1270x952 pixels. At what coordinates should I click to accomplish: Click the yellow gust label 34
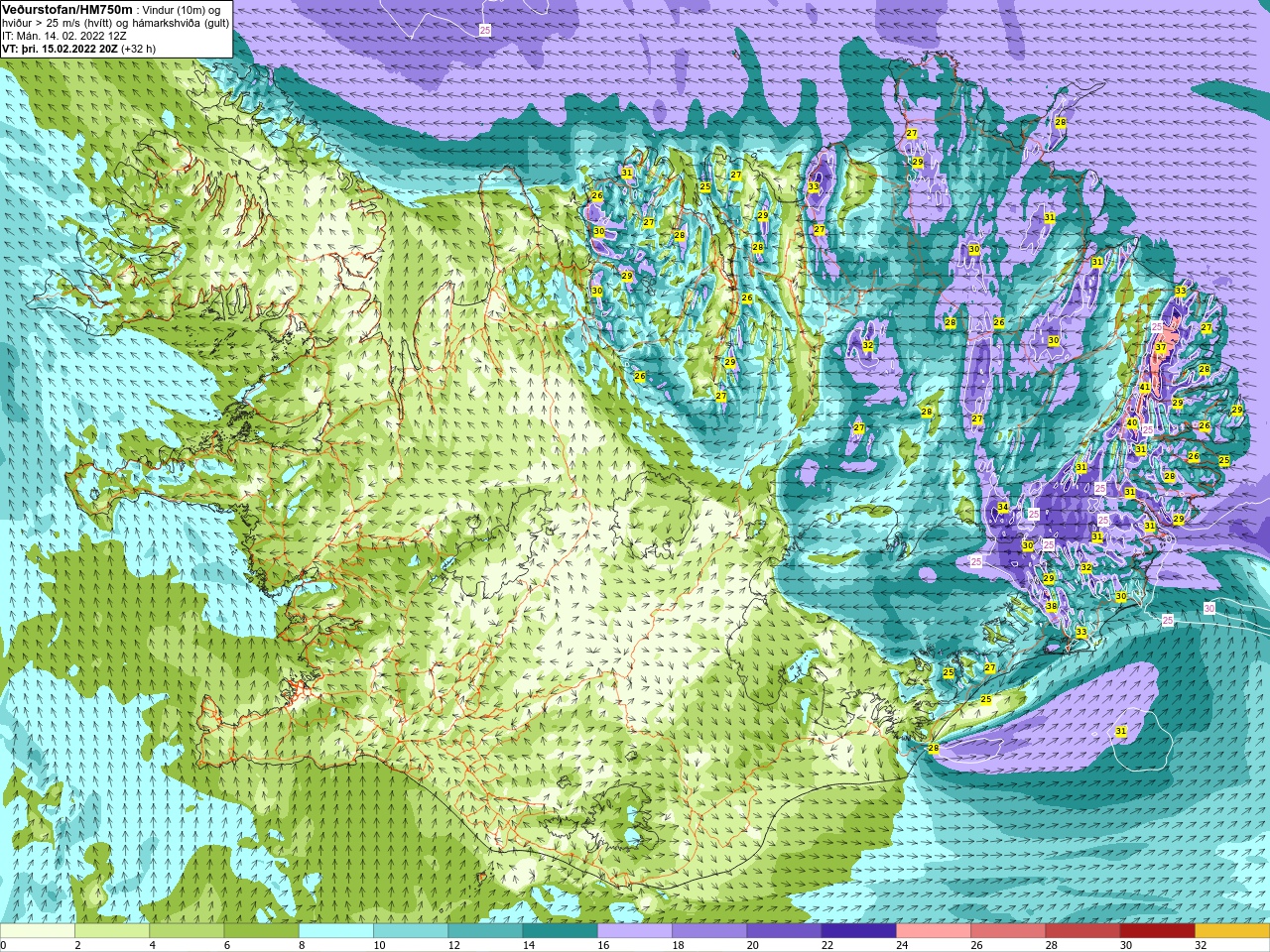(x=1002, y=508)
